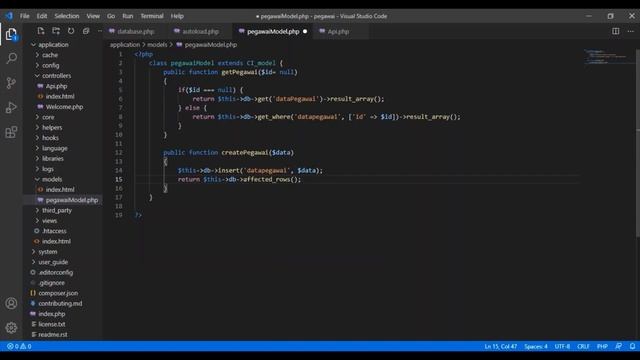Expand the cache folder
This screenshot has height=360, width=640.
point(50,55)
